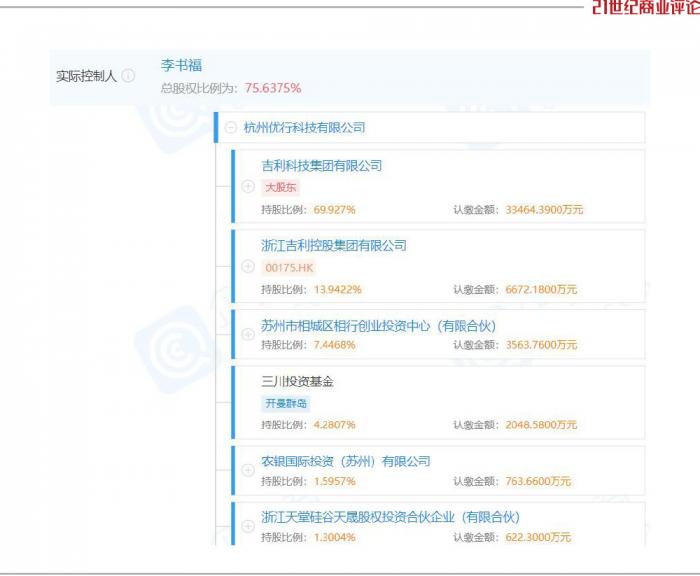This screenshot has height=576, width=700.
Task: Select the 1.3004% shareholding value
Action: point(334,537)
